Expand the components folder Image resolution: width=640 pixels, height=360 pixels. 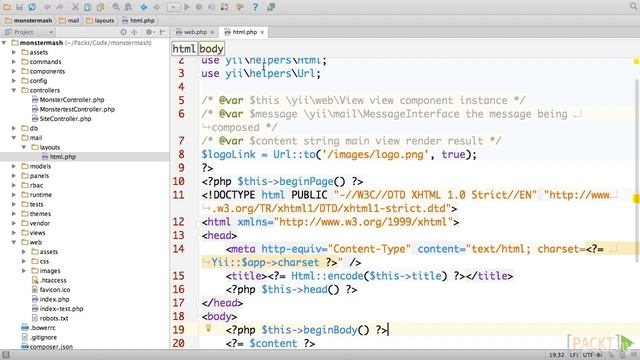click(x=14, y=71)
